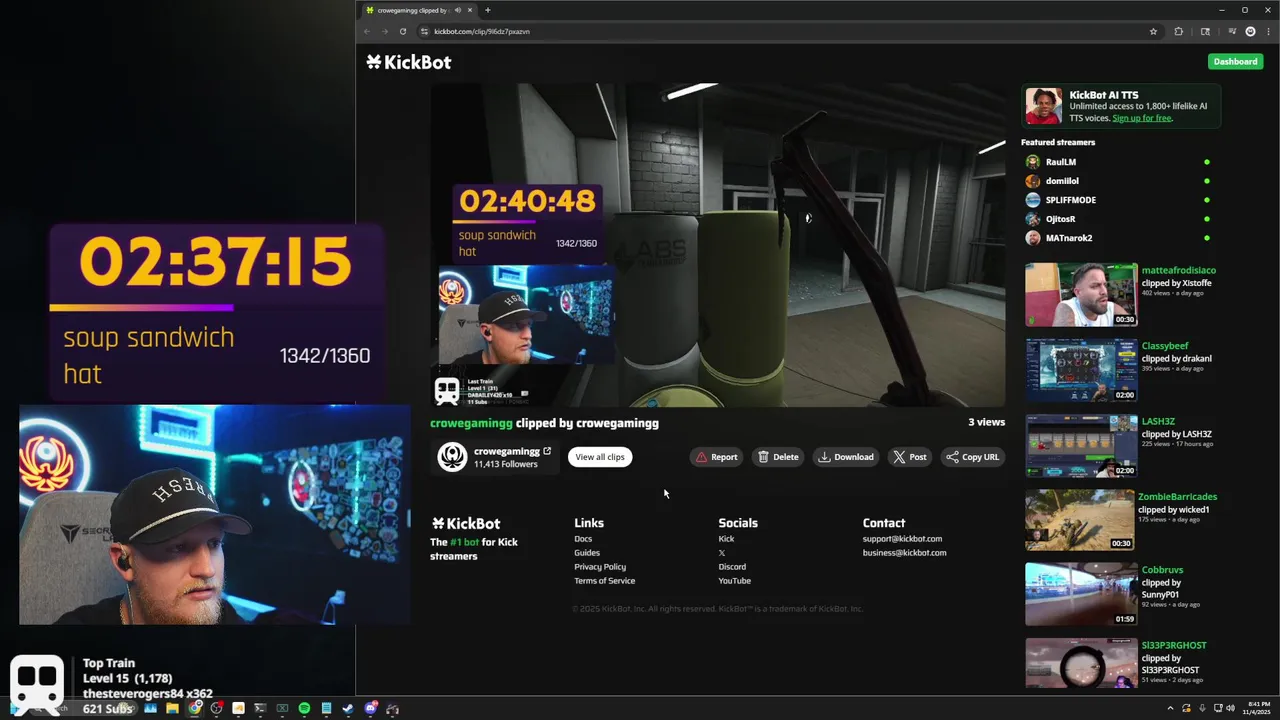Open the crowegamingg external link icon
This screenshot has height=720, width=1280.
[547, 451]
